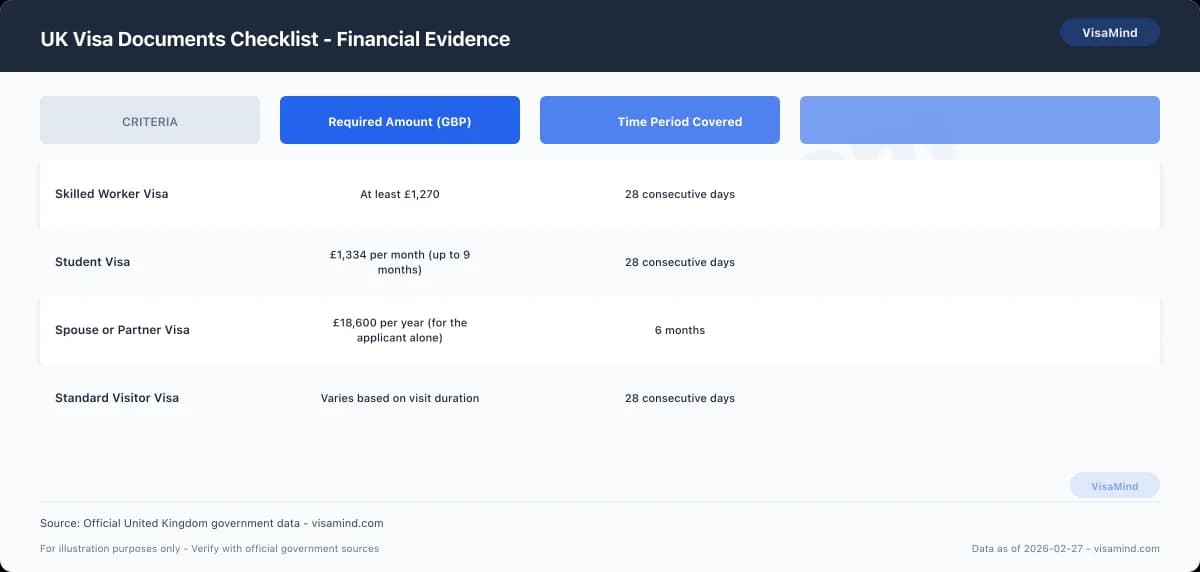Click the '£1,334 per month' amount cell
Viewport: 1200px width, 572px height.
(x=400, y=262)
